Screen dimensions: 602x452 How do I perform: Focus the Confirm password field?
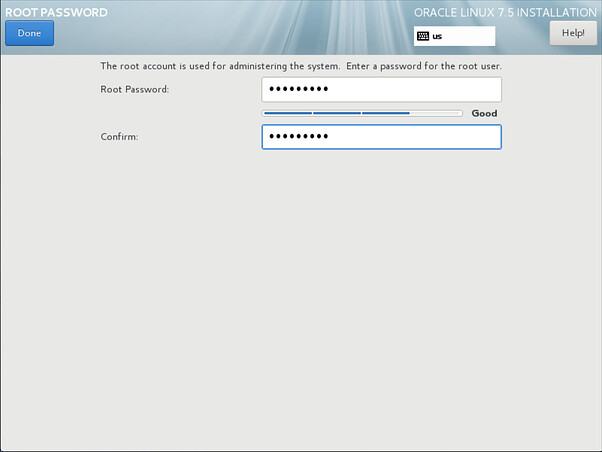[382, 137]
